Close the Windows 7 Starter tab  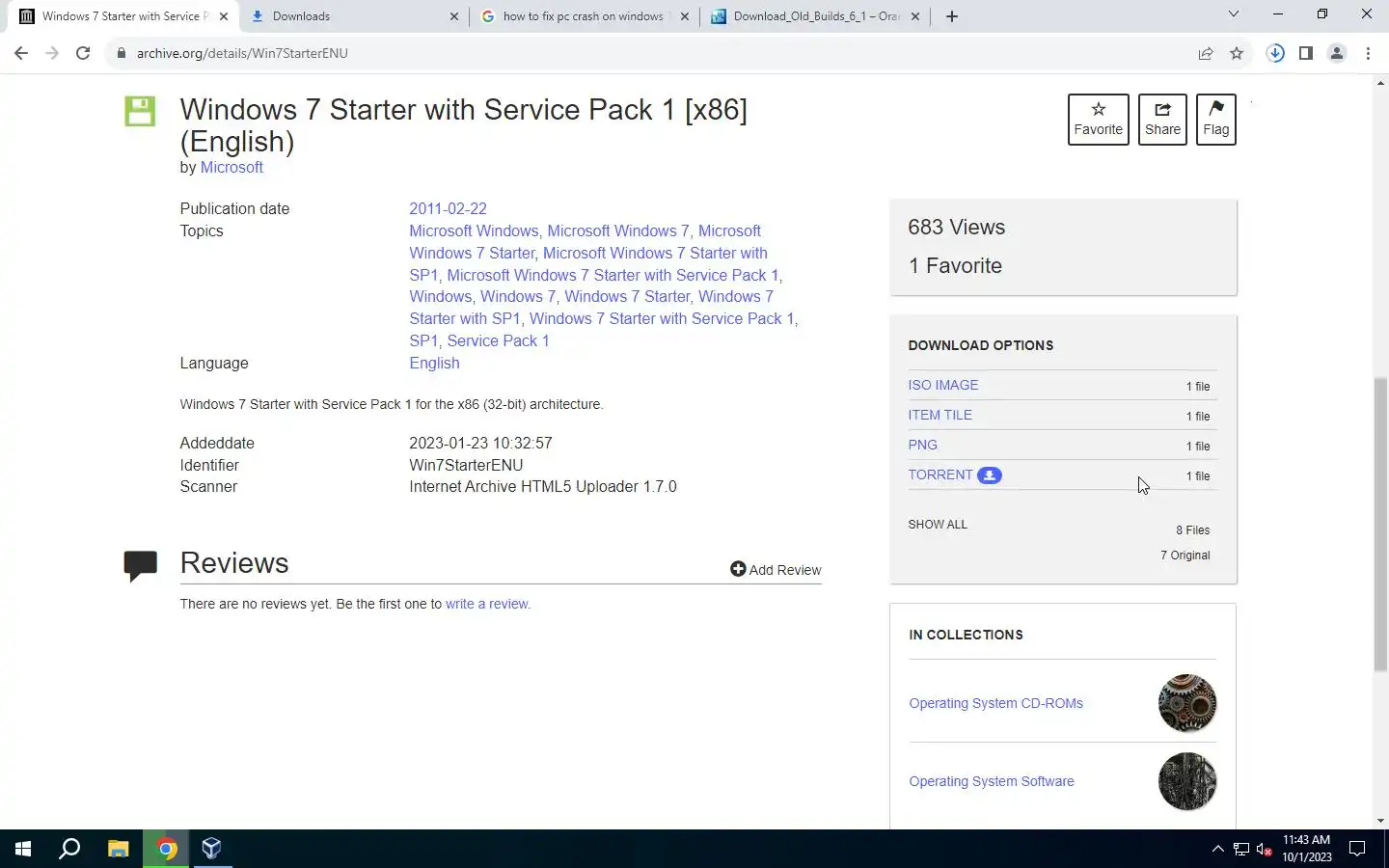pos(224,16)
